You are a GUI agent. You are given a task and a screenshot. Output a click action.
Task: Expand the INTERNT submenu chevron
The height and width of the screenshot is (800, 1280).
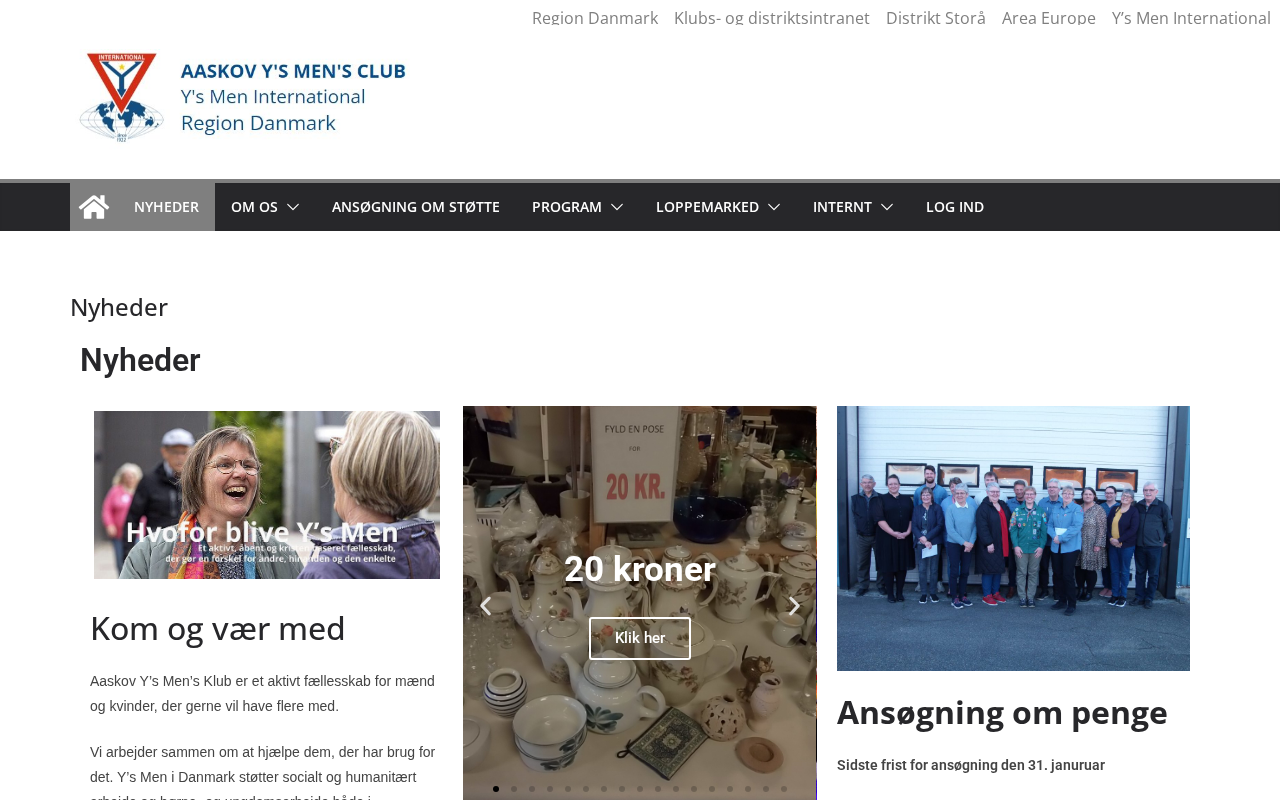[887, 207]
